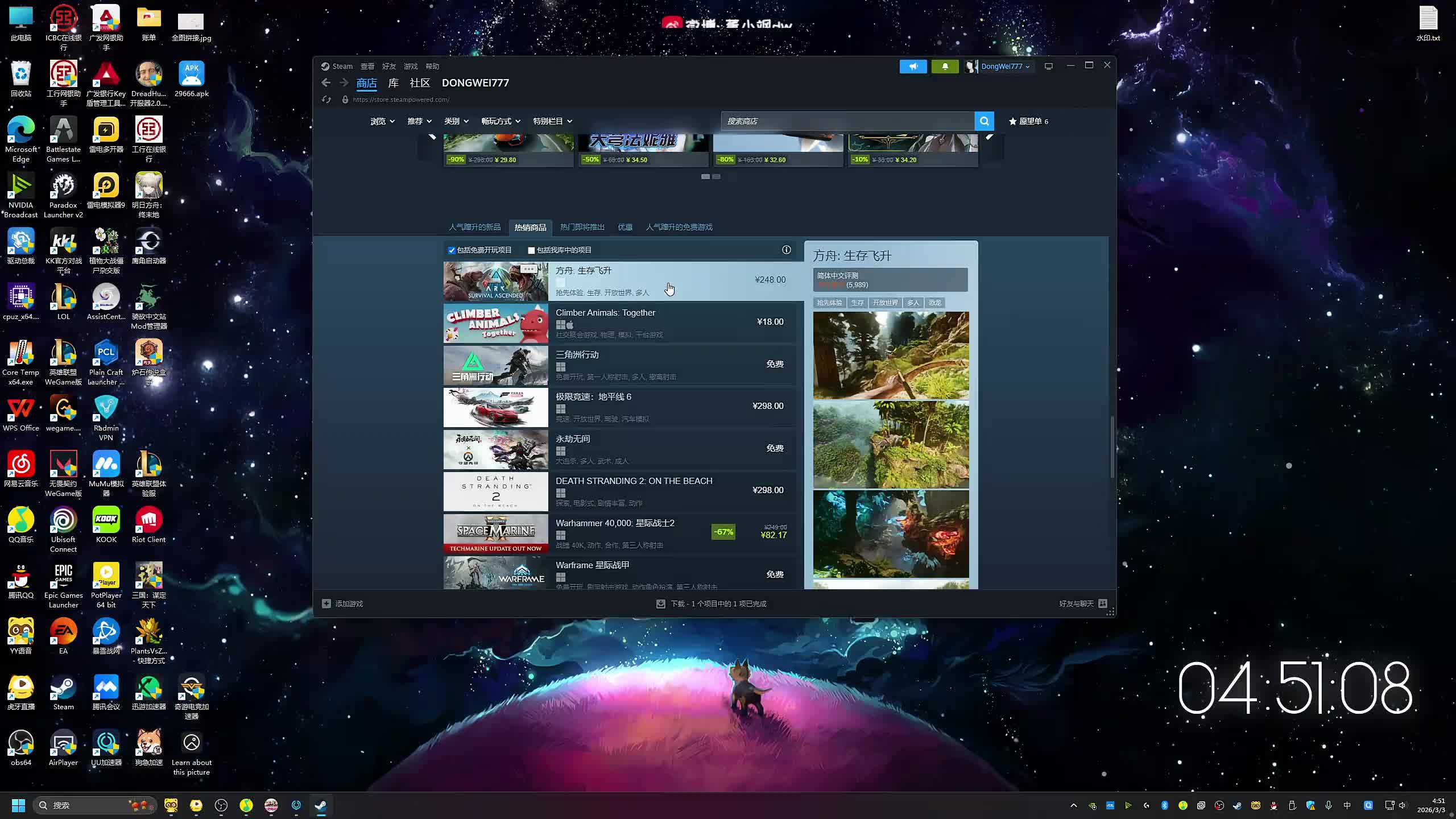
Task: Open friends and chat icon
Action: [x=1102, y=603]
